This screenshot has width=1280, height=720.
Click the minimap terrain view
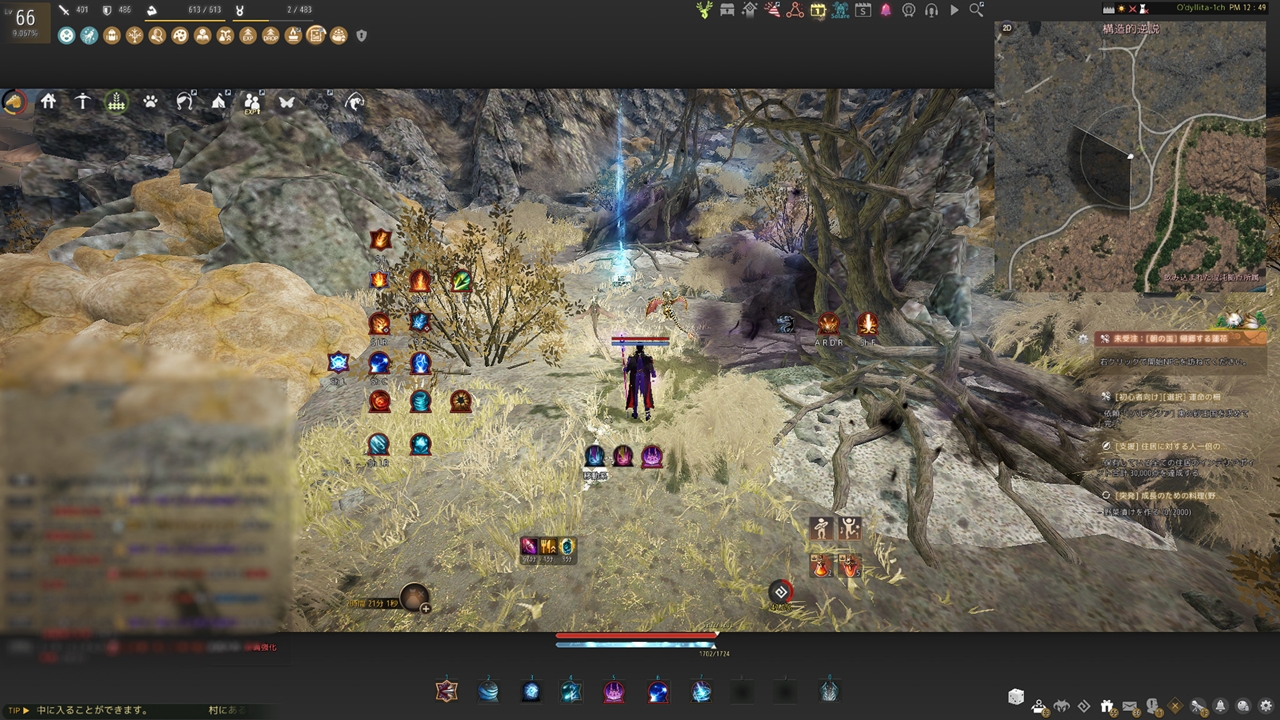1130,157
